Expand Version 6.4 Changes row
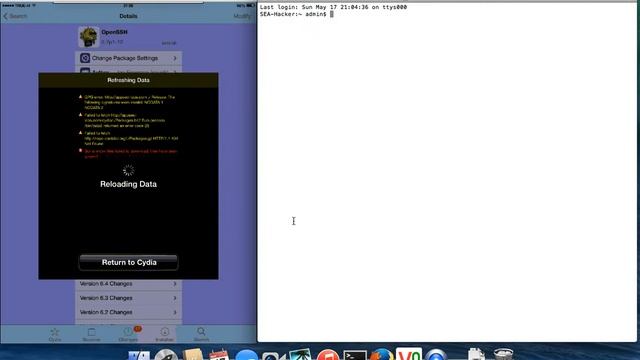 [129, 284]
